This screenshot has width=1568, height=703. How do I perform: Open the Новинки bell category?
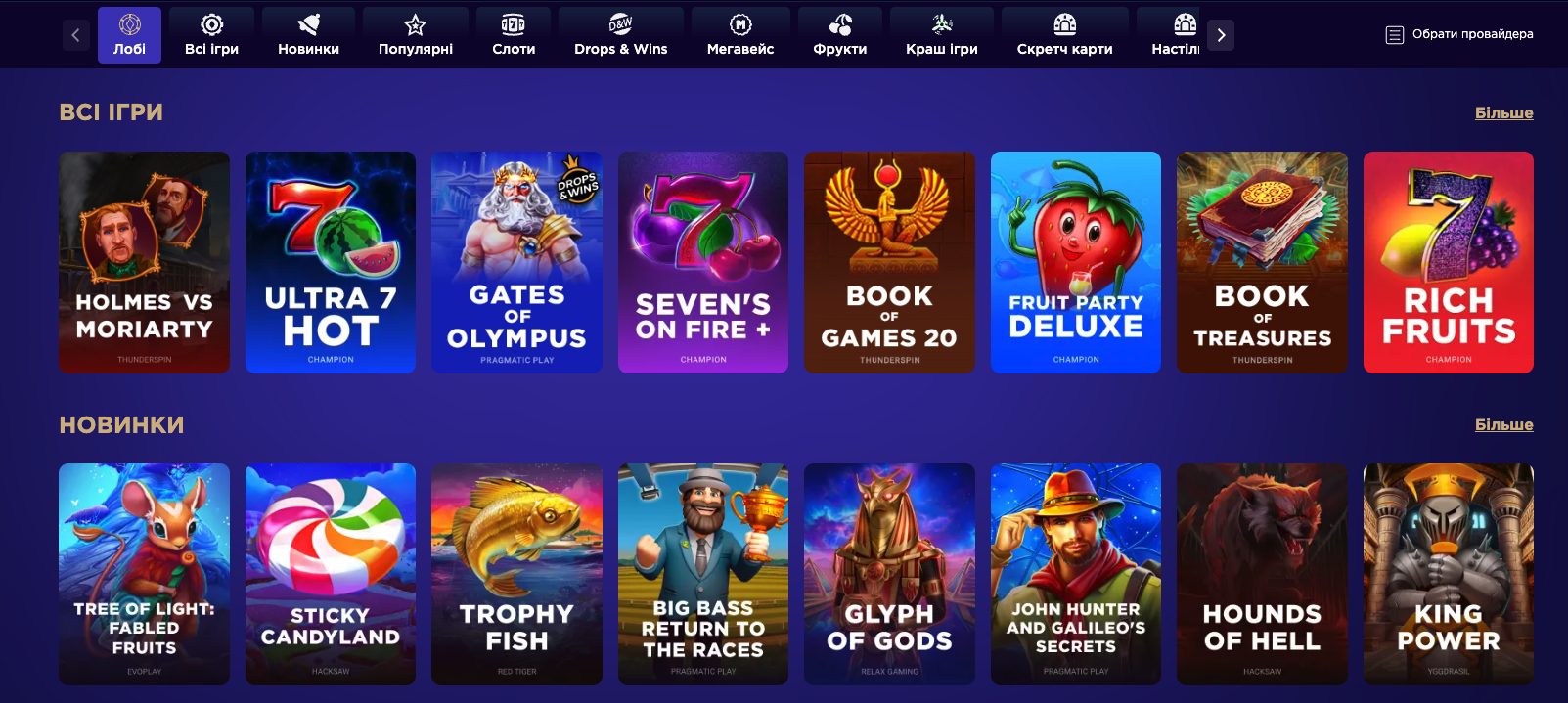[x=308, y=35]
